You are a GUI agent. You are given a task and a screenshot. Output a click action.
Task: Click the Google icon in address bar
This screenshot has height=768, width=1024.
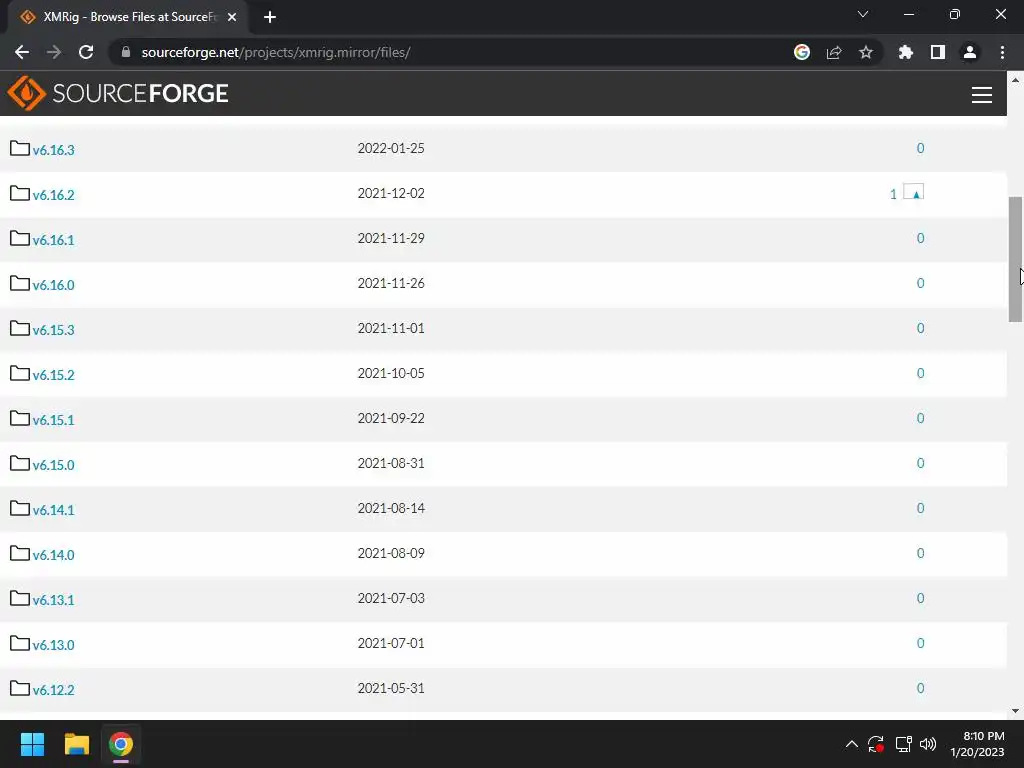tap(802, 52)
